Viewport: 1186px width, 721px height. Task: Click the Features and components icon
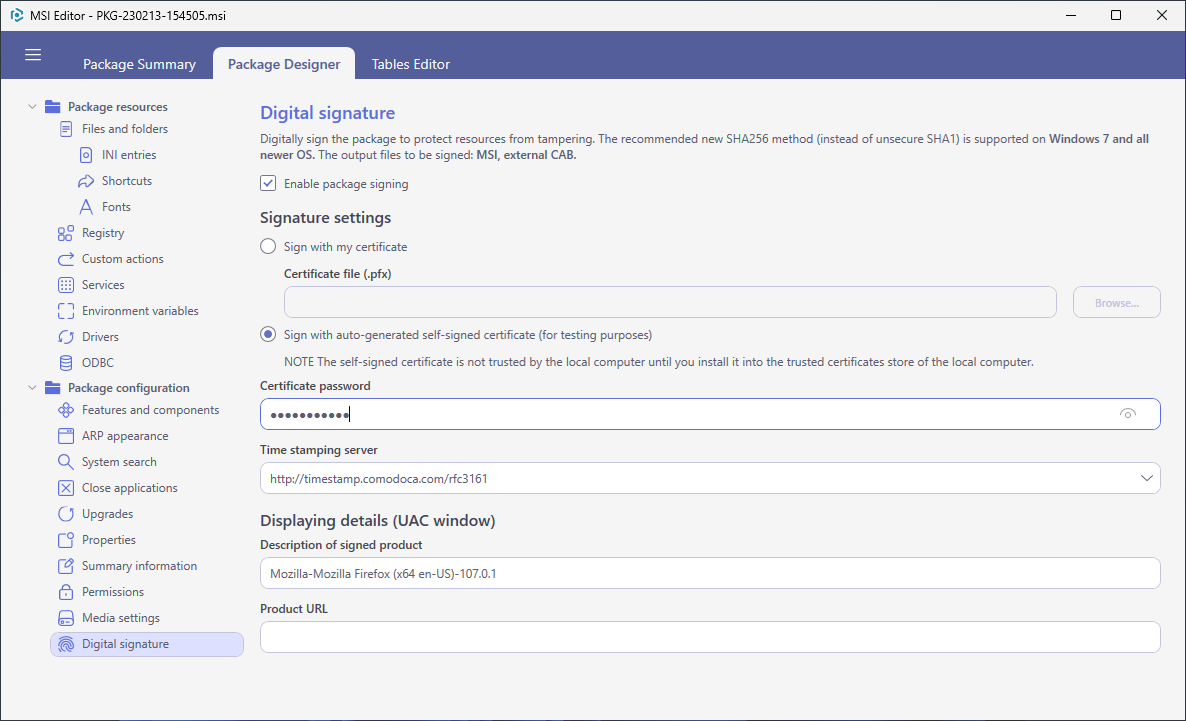[x=66, y=410]
